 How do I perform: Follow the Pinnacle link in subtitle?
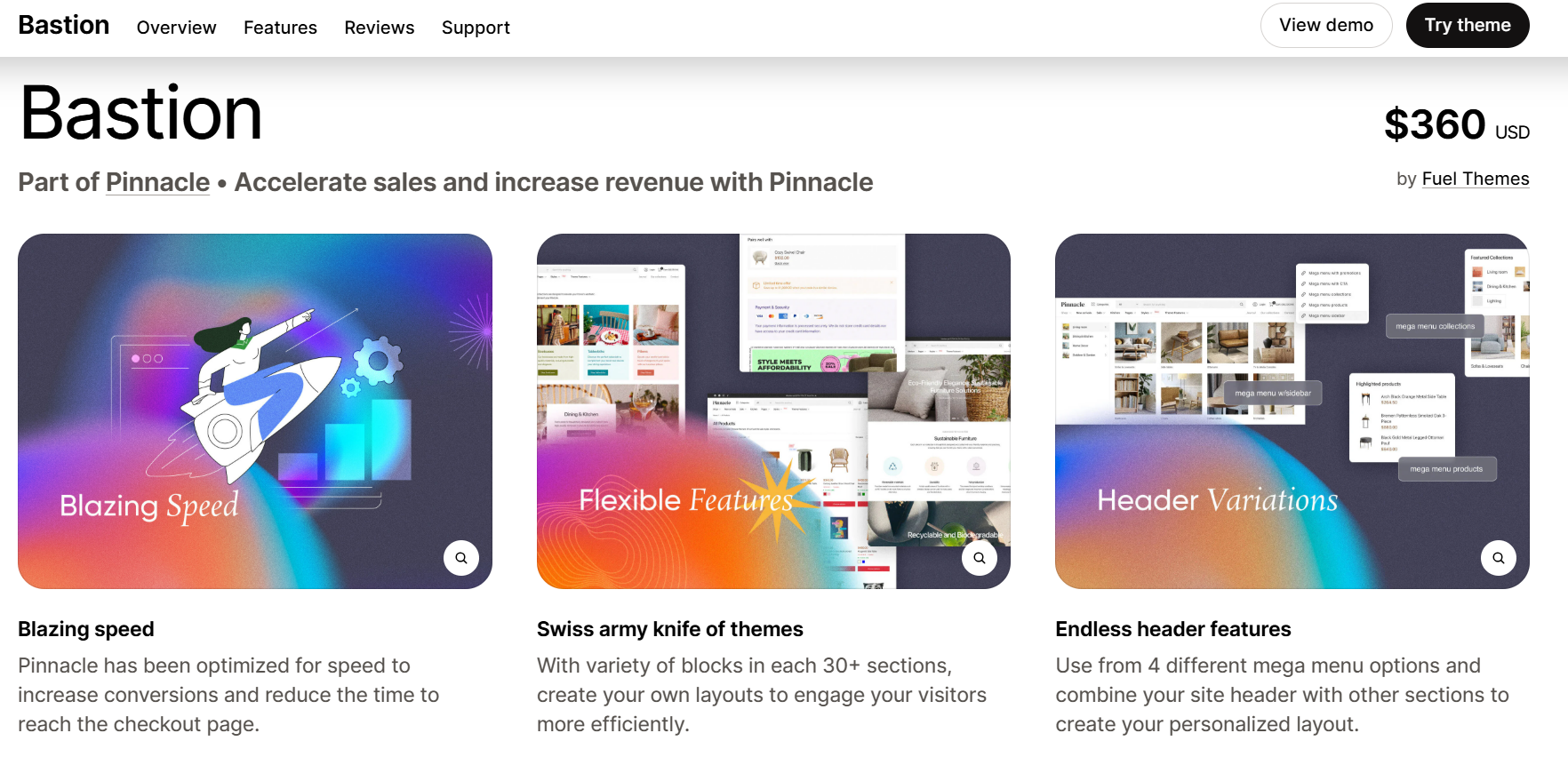(x=157, y=182)
